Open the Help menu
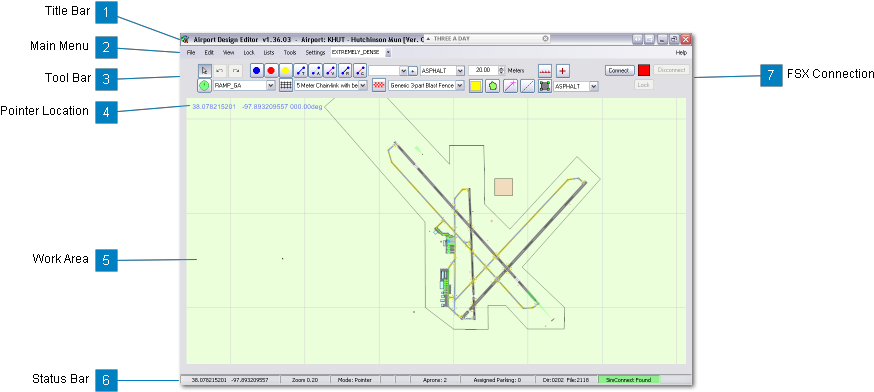Viewport: 874px width, 392px height. [x=681, y=52]
